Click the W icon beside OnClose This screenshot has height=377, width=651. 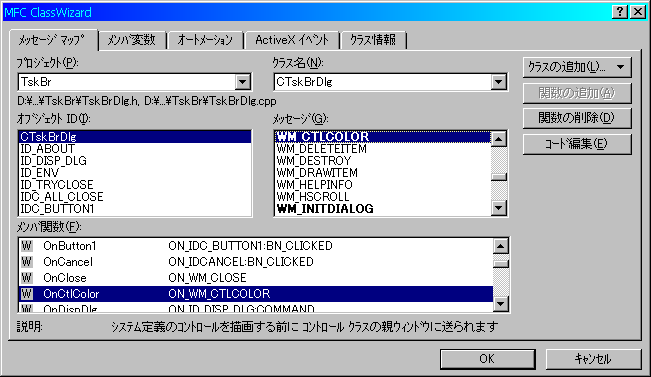[x=27, y=278]
